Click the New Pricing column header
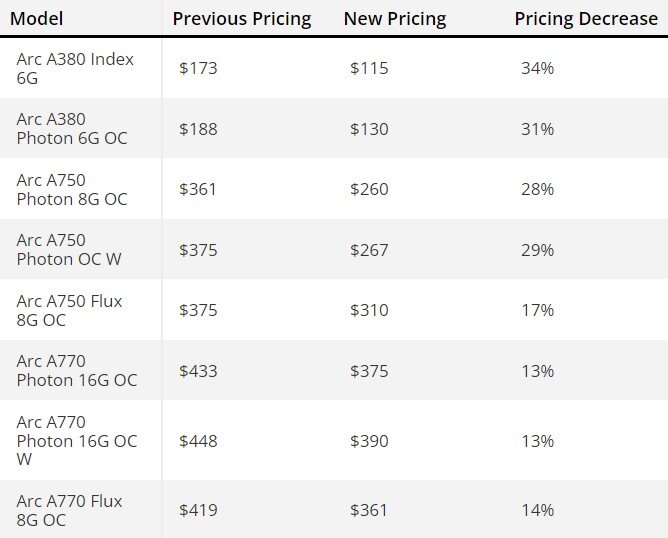This screenshot has height=538, width=668. coord(394,19)
